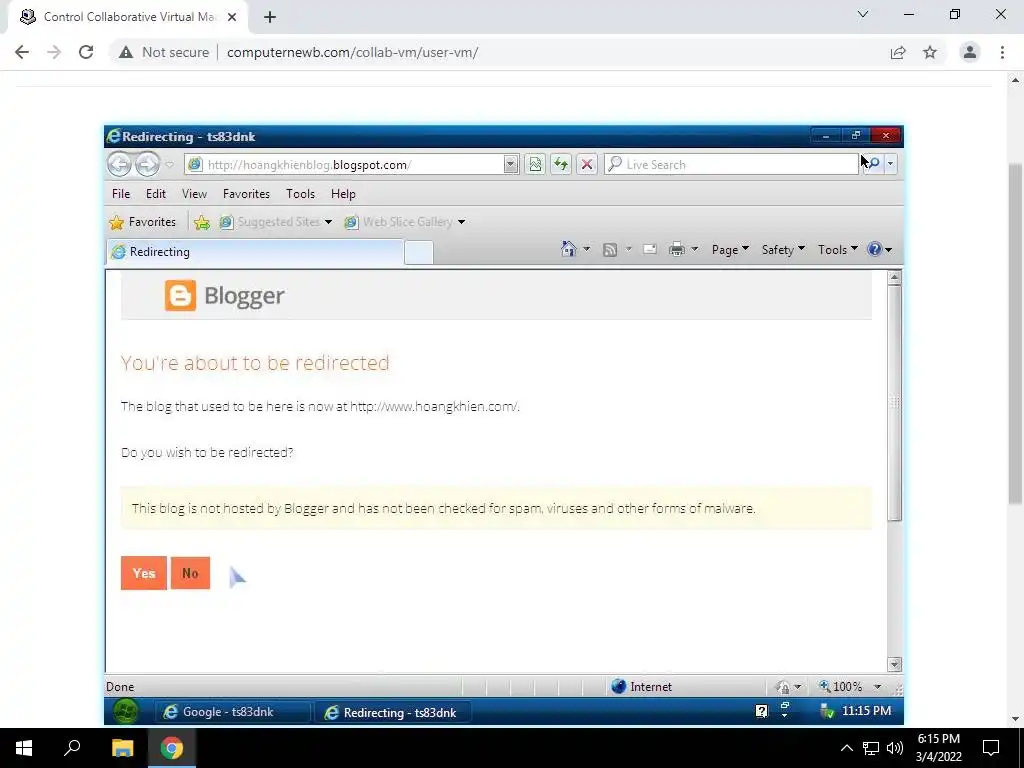Click the IE Read Mail icon
Image resolution: width=1024 pixels, height=768 pixels.
pos(650,249)
